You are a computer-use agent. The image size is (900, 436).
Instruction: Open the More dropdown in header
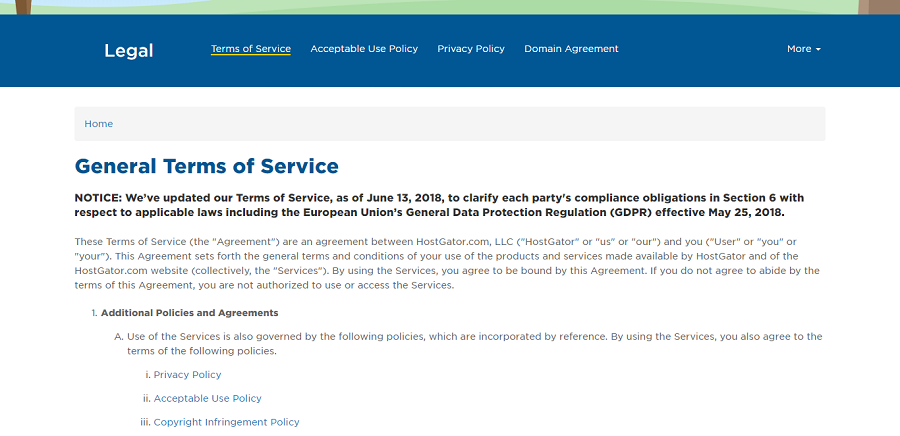click(x=802, y=49)
